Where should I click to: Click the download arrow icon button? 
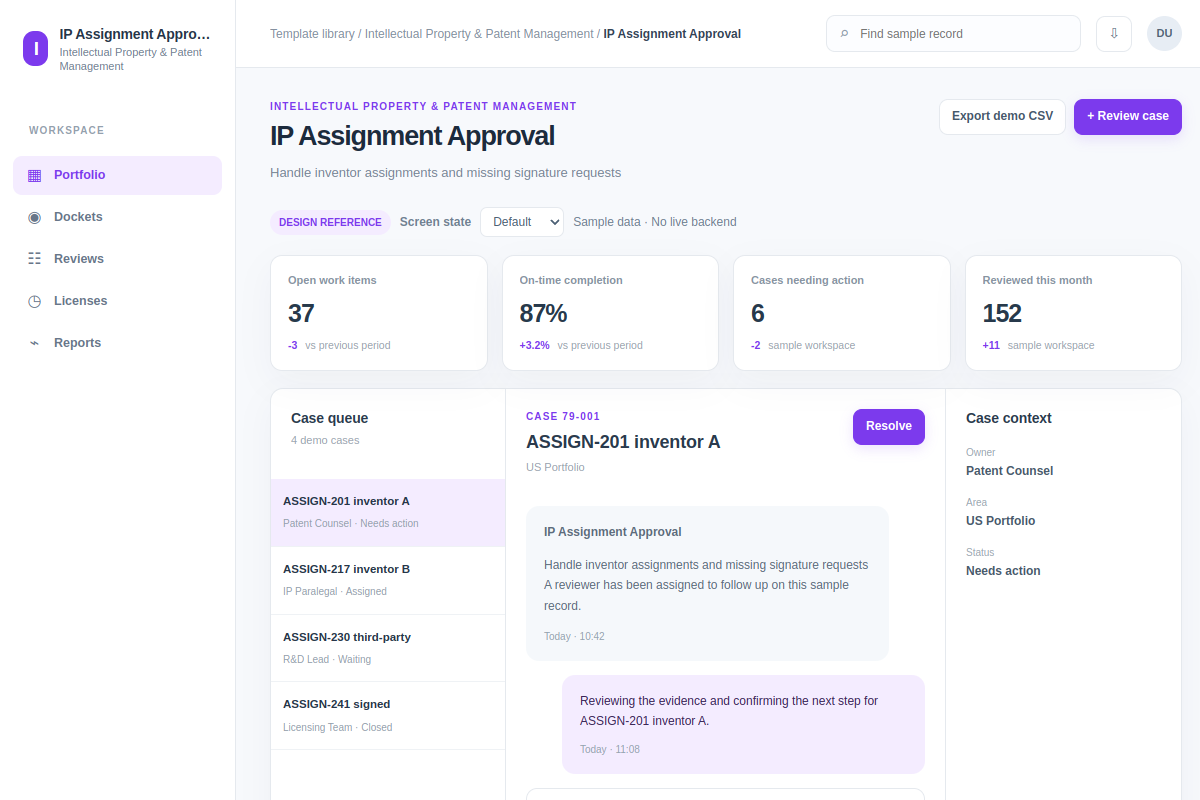tap(1114, 33)
